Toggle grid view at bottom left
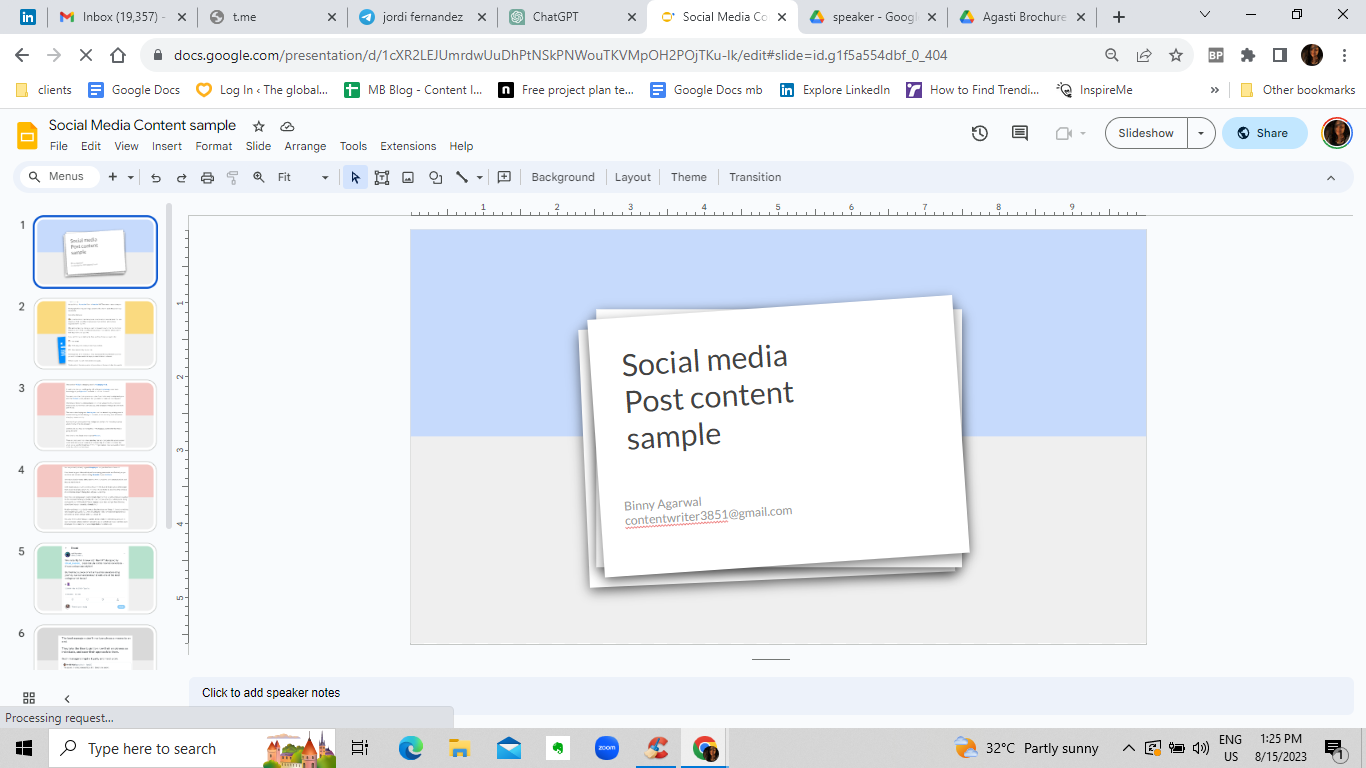 click(x=28, y=698)
